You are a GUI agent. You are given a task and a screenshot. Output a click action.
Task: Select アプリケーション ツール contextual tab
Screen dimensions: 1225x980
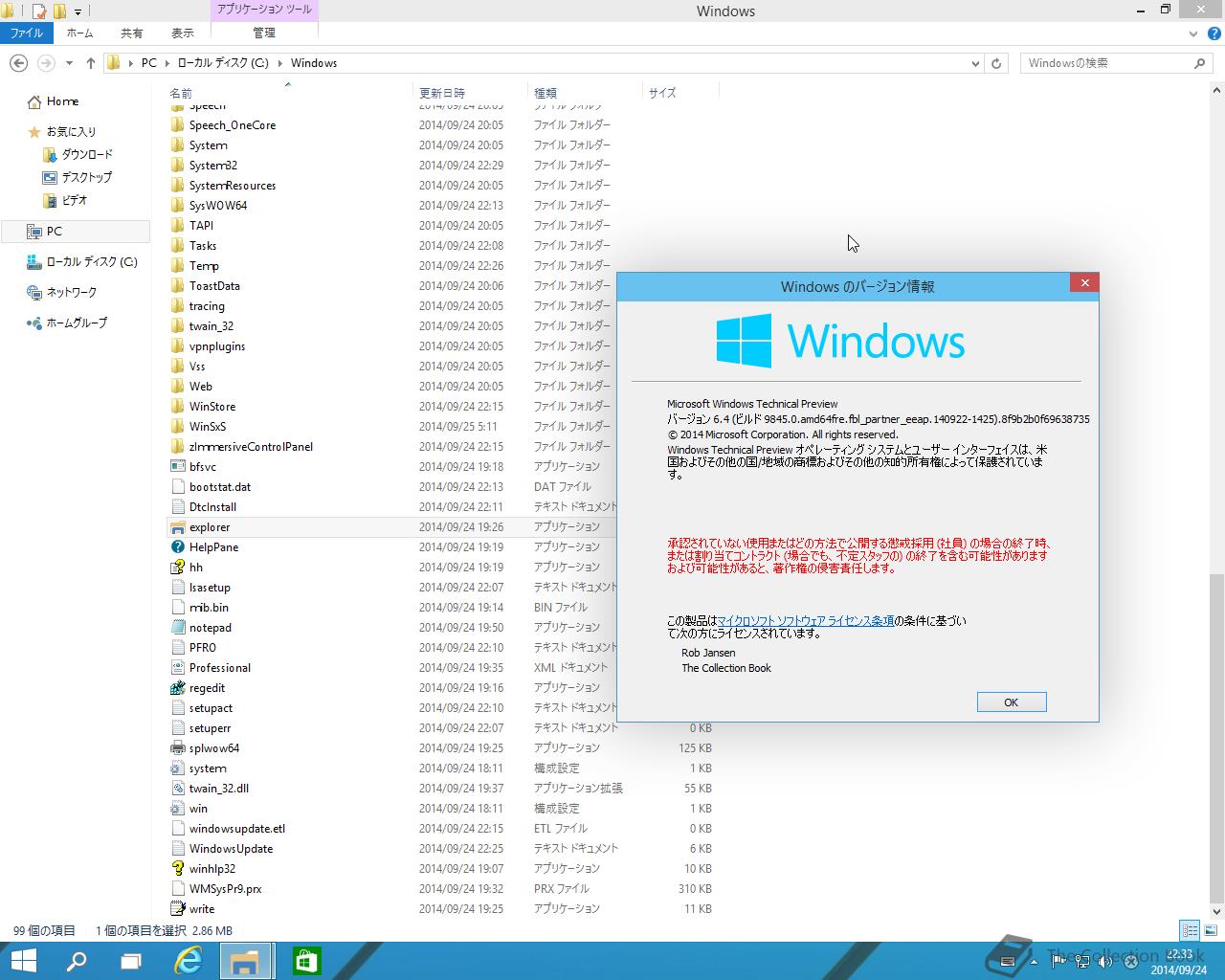(x=264, y=9)
